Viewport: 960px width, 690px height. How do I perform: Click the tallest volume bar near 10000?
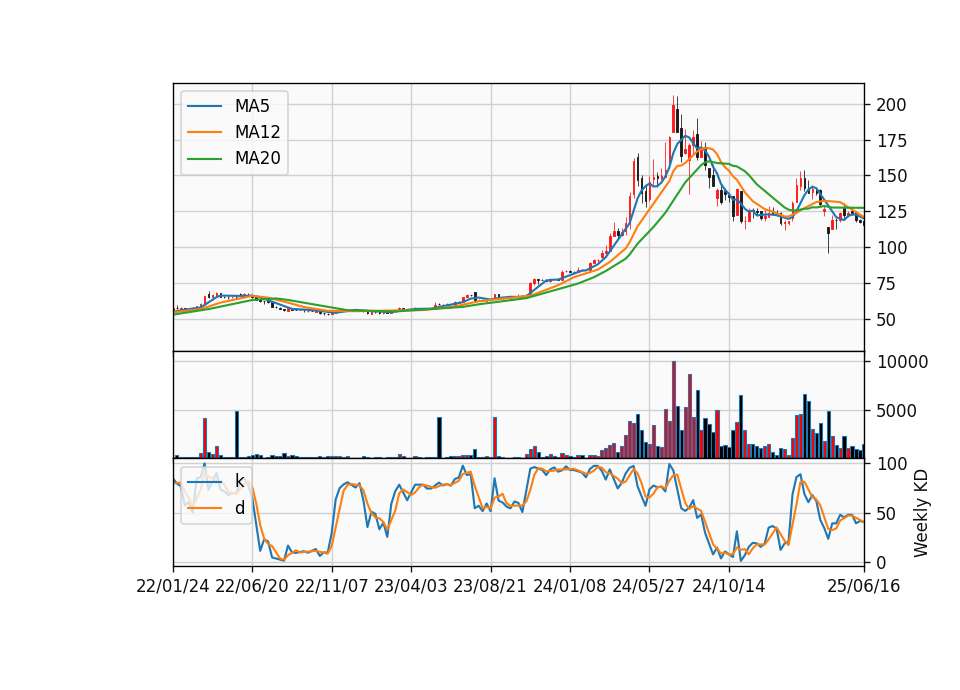[x=674, y=410]
